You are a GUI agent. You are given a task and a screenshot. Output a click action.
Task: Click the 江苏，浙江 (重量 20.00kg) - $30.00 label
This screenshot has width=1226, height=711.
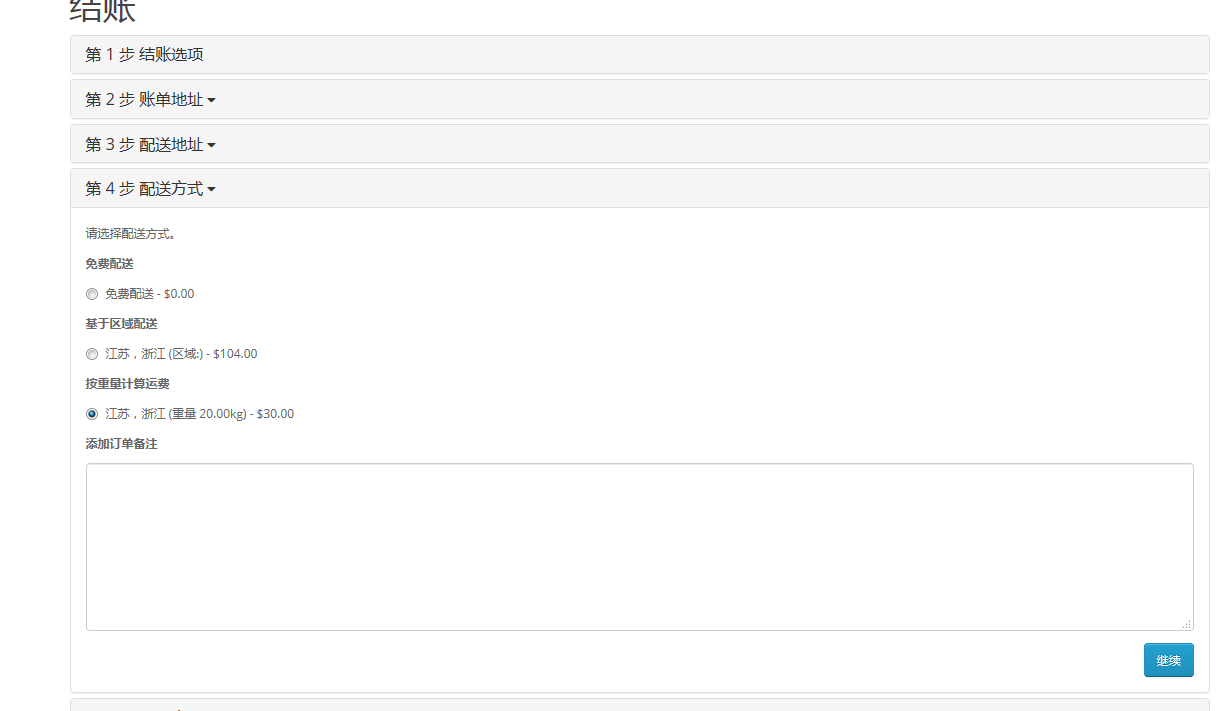pos(199,414)
